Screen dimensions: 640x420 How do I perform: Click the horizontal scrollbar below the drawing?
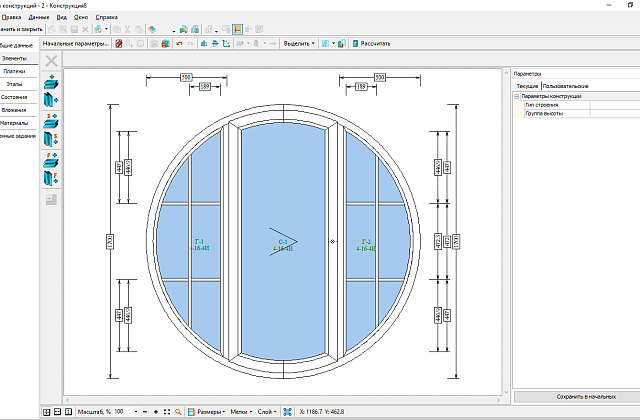point(283,400)
